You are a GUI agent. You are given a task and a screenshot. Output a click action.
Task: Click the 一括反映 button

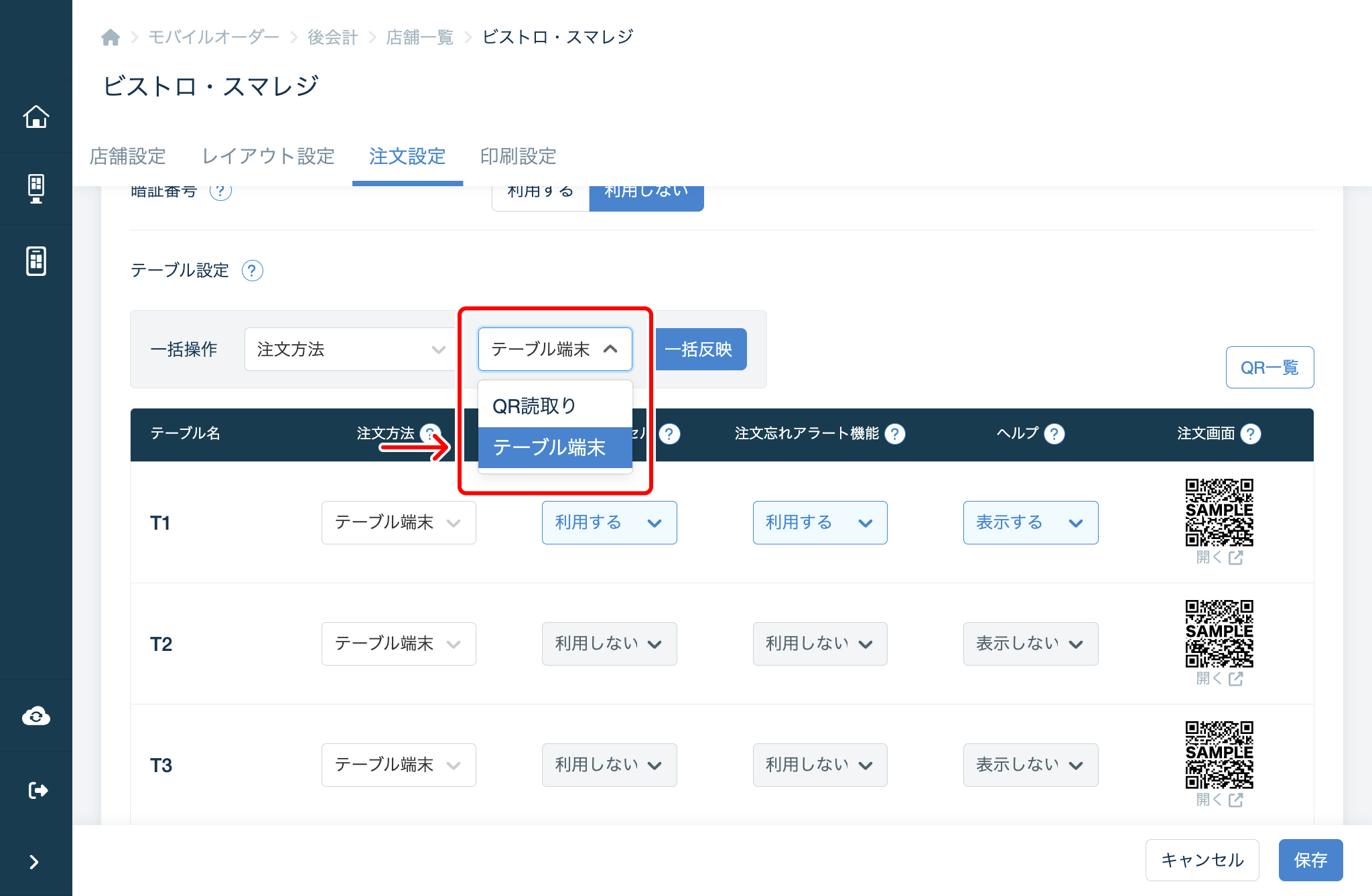pos(701,349)
